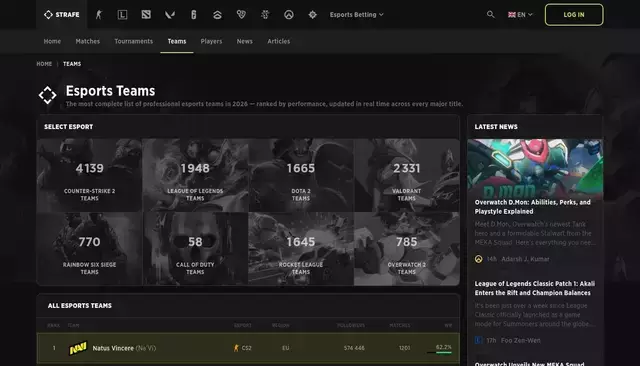
Task: Click the Followers column header
Action: pyautogui.click(x=351, y=326)
